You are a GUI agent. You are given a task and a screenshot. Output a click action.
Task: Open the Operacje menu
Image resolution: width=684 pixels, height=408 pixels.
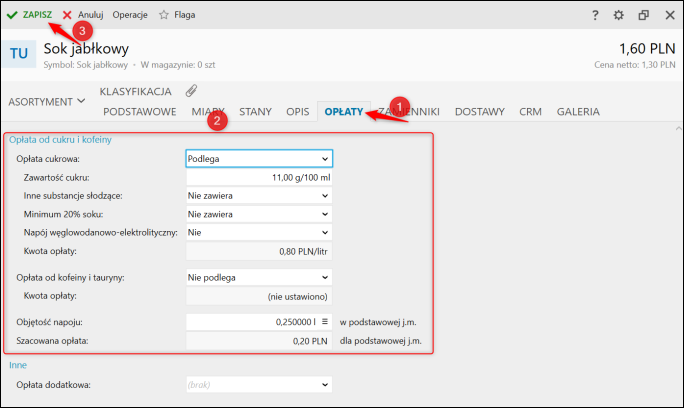[x=130, y=15]
